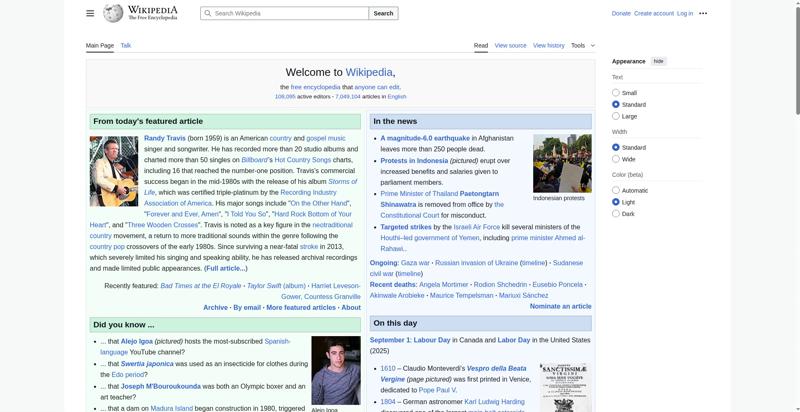800x412 pixels.
Task: Click the By email link
Action: [247, 307]
